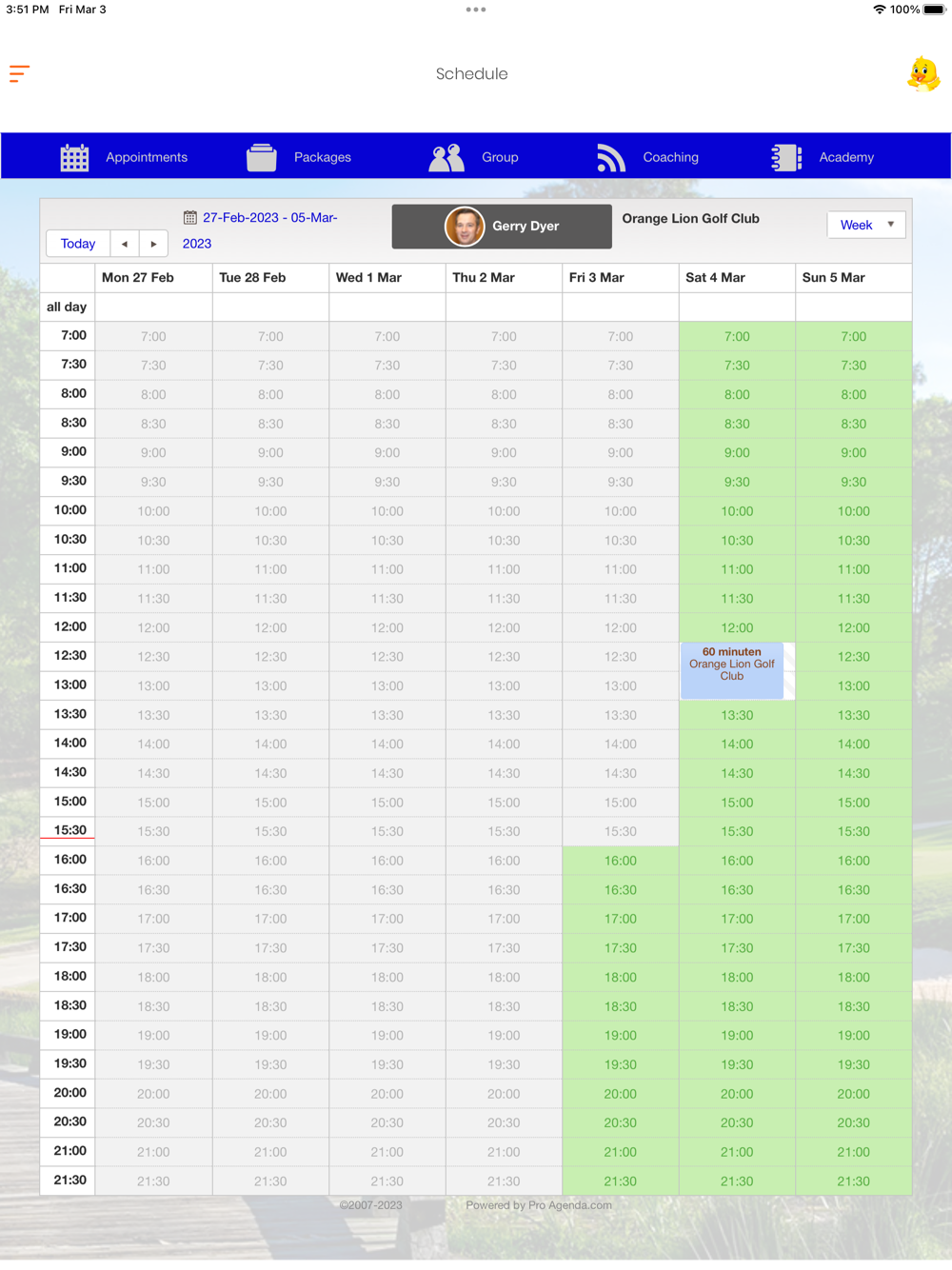Viewport: 952px width, 1270px height.
Task: Select the Sat 4 Mar column header
Action: pos(737,278)
